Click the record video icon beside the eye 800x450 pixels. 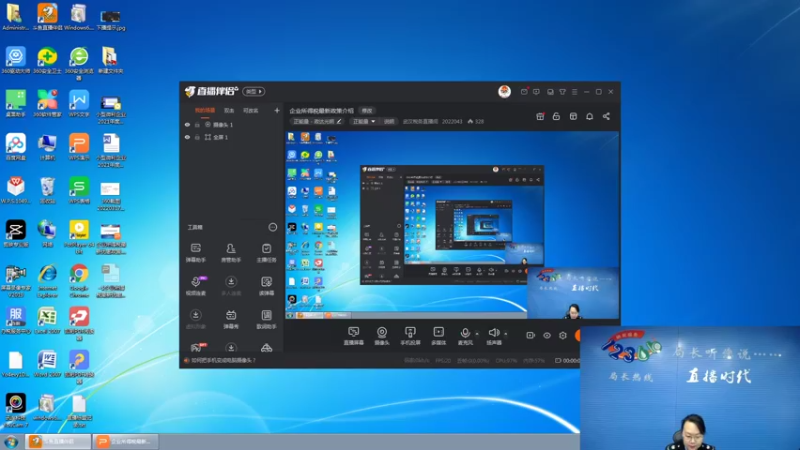click(531, 335)
